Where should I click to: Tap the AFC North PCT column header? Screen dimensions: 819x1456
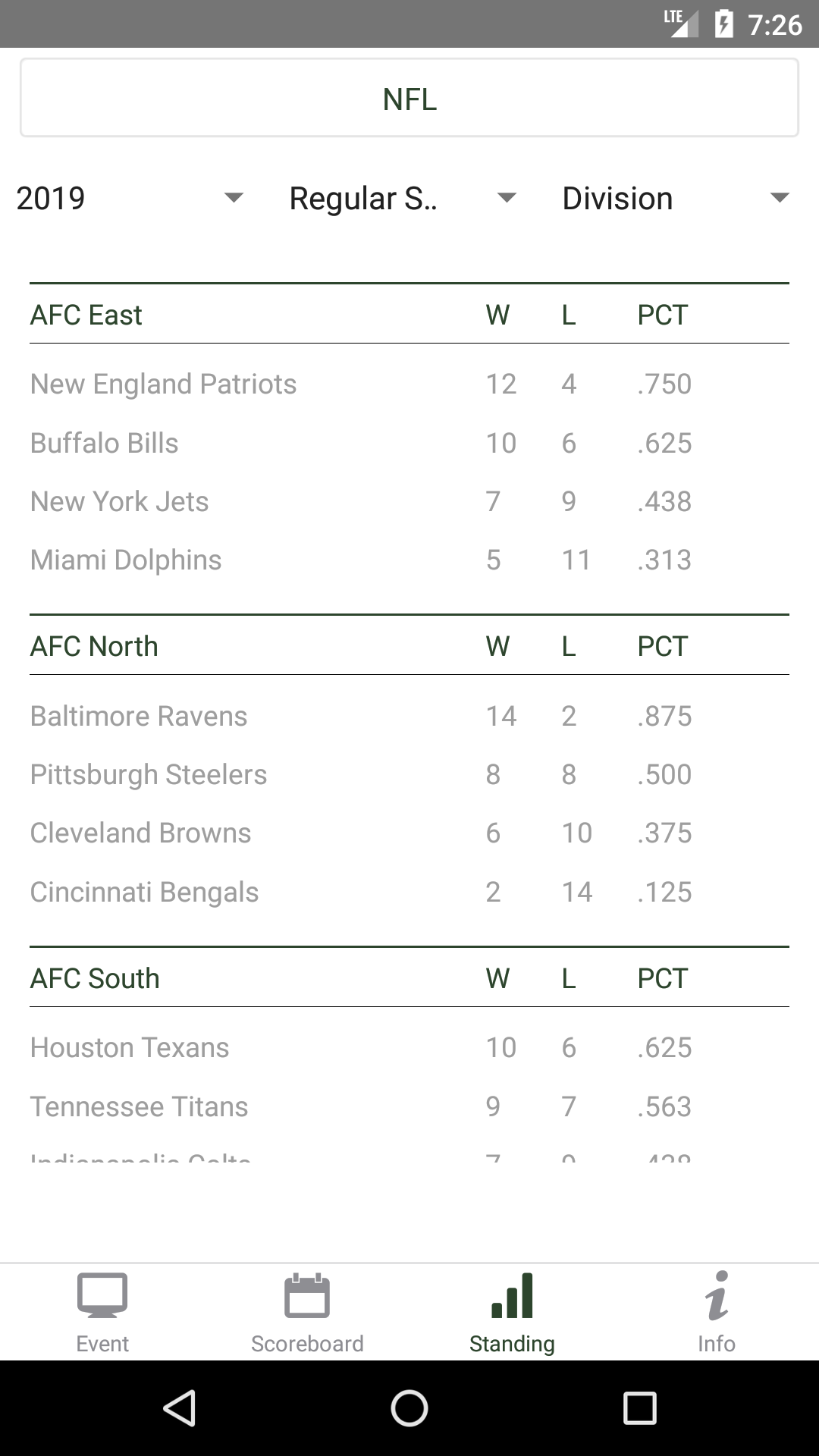pyautogui.click(x=663, y=647)
